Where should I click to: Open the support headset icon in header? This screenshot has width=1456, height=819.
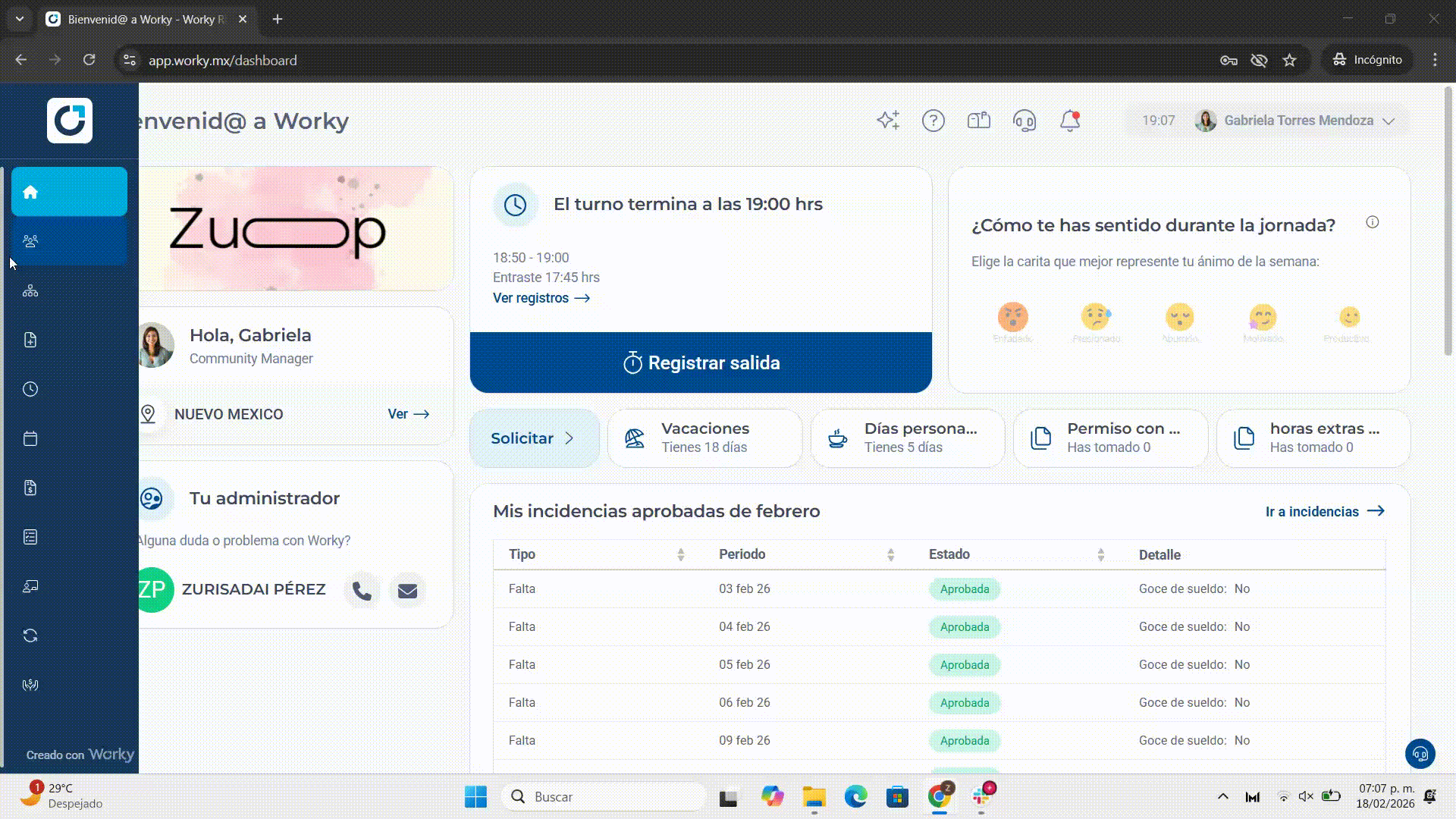1025,120
